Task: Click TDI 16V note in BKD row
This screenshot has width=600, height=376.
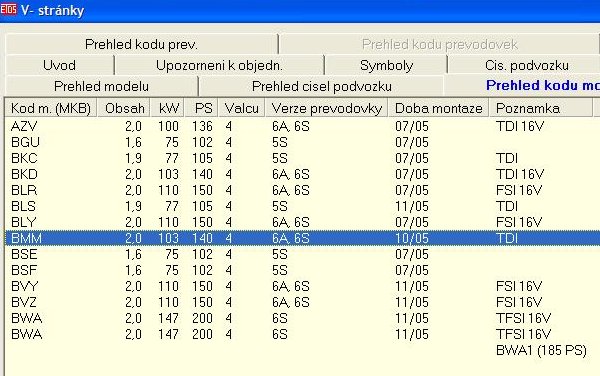Action: (x=520, y=174)
